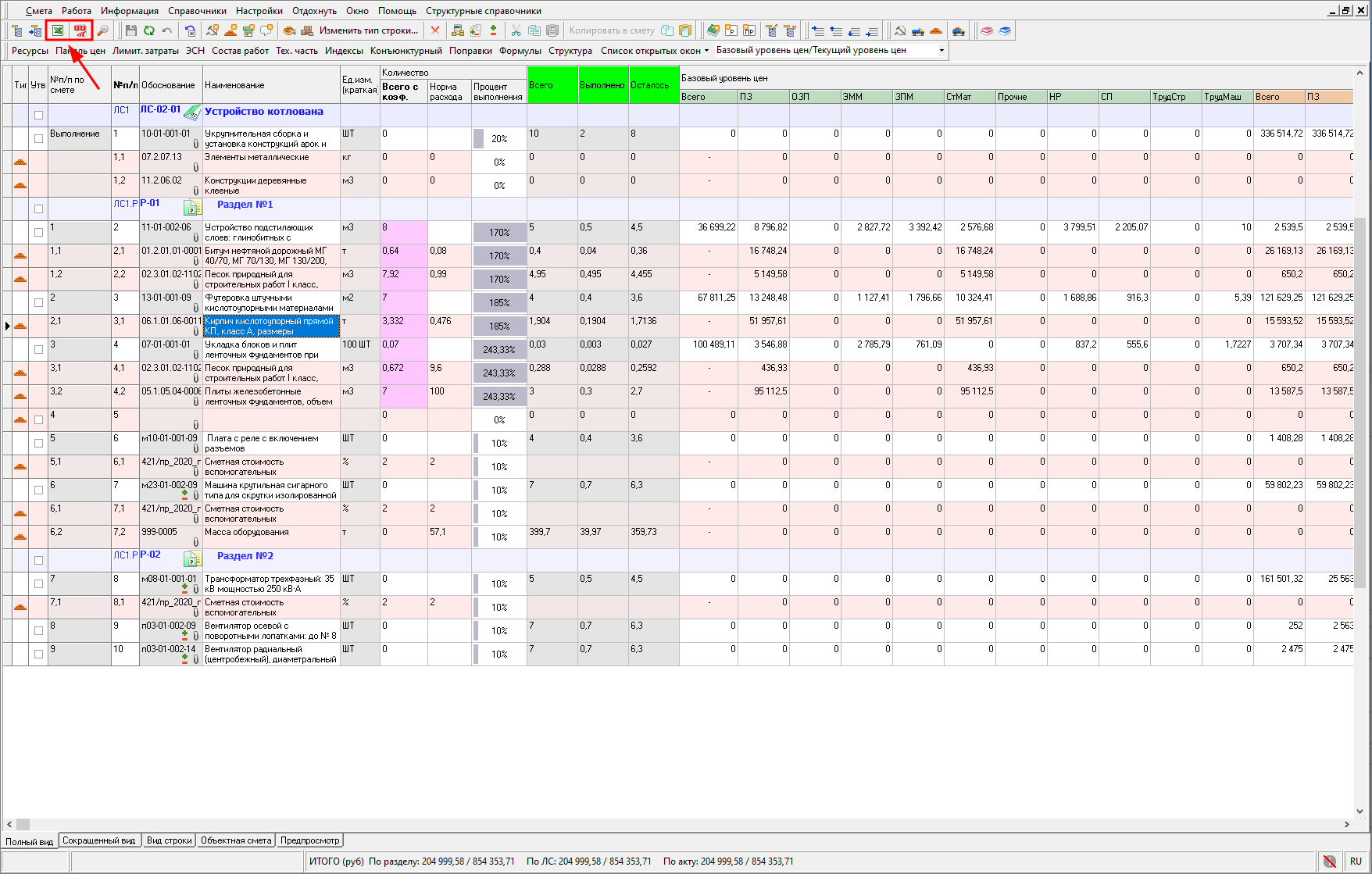Click the Состав работ button
Screen dimensions: 1372x874
(240, 51)
